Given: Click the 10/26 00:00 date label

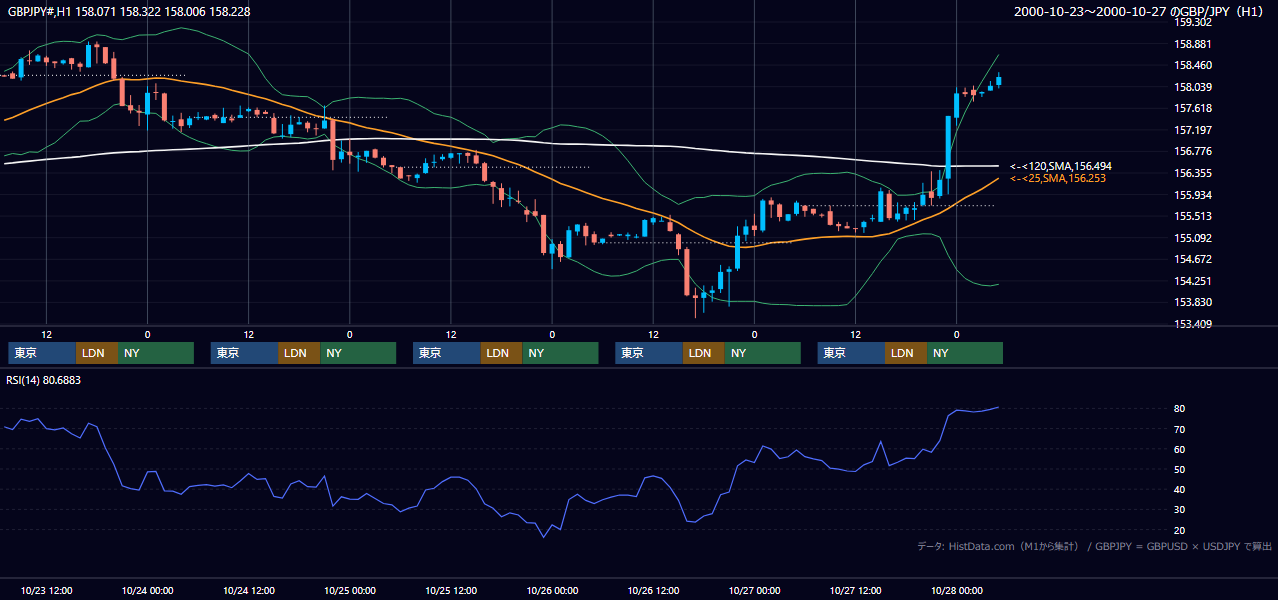Looking at the screenshot, I should [x=552, y=590].
